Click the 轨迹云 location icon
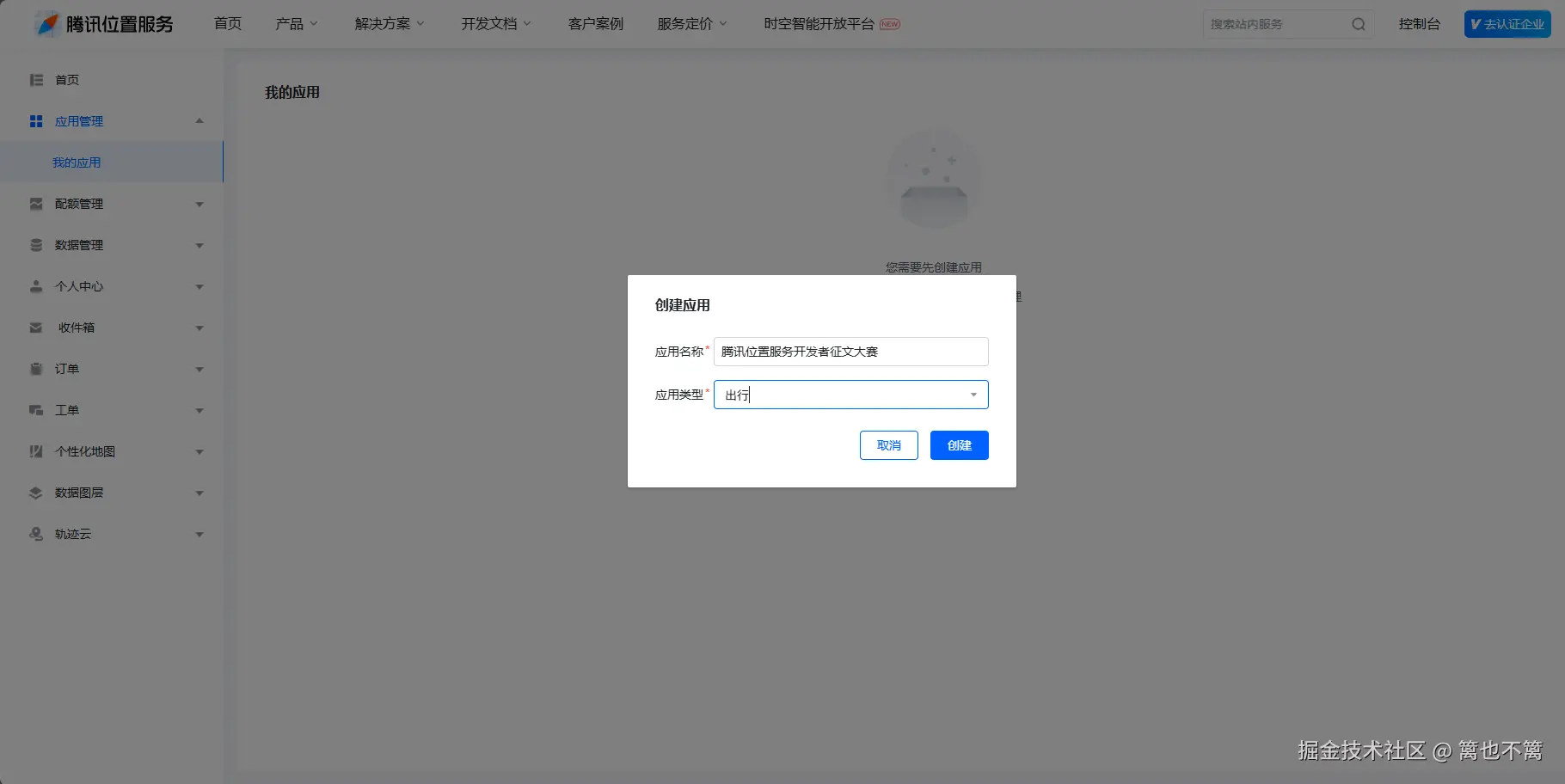Screen dimensions: 1565x784 pos(36,534)
